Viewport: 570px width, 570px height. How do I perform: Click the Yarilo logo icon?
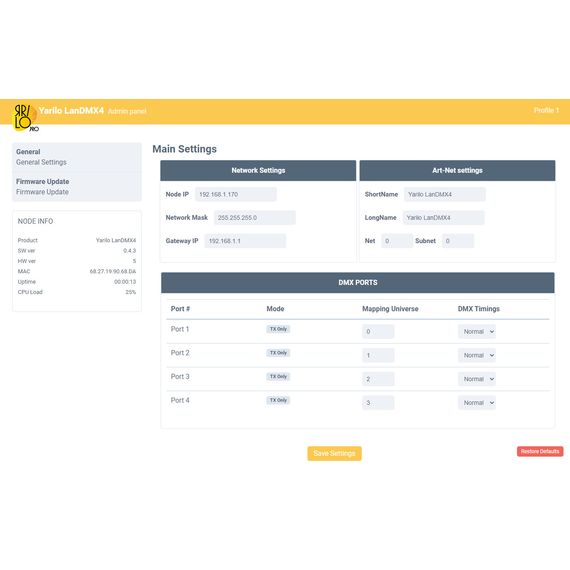[x=25, y=117]
